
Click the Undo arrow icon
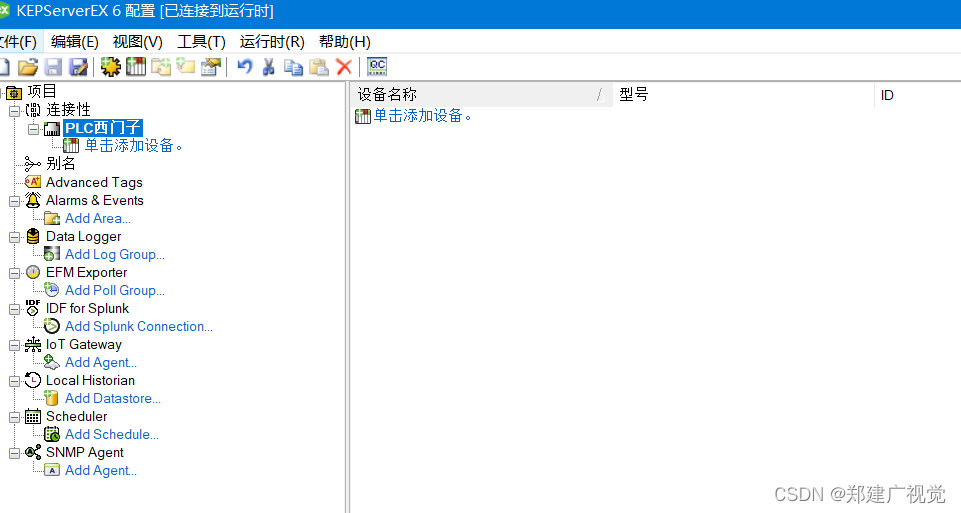[245, 66]
